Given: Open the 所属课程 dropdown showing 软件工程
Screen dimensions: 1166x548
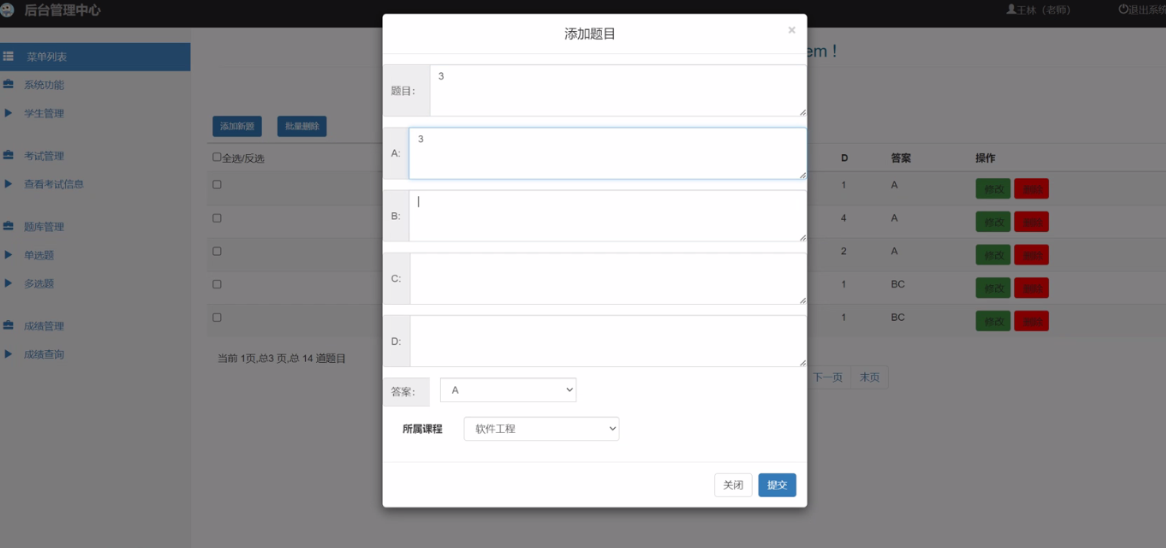Looking at the screenshot, I should [x=541, y=428].
